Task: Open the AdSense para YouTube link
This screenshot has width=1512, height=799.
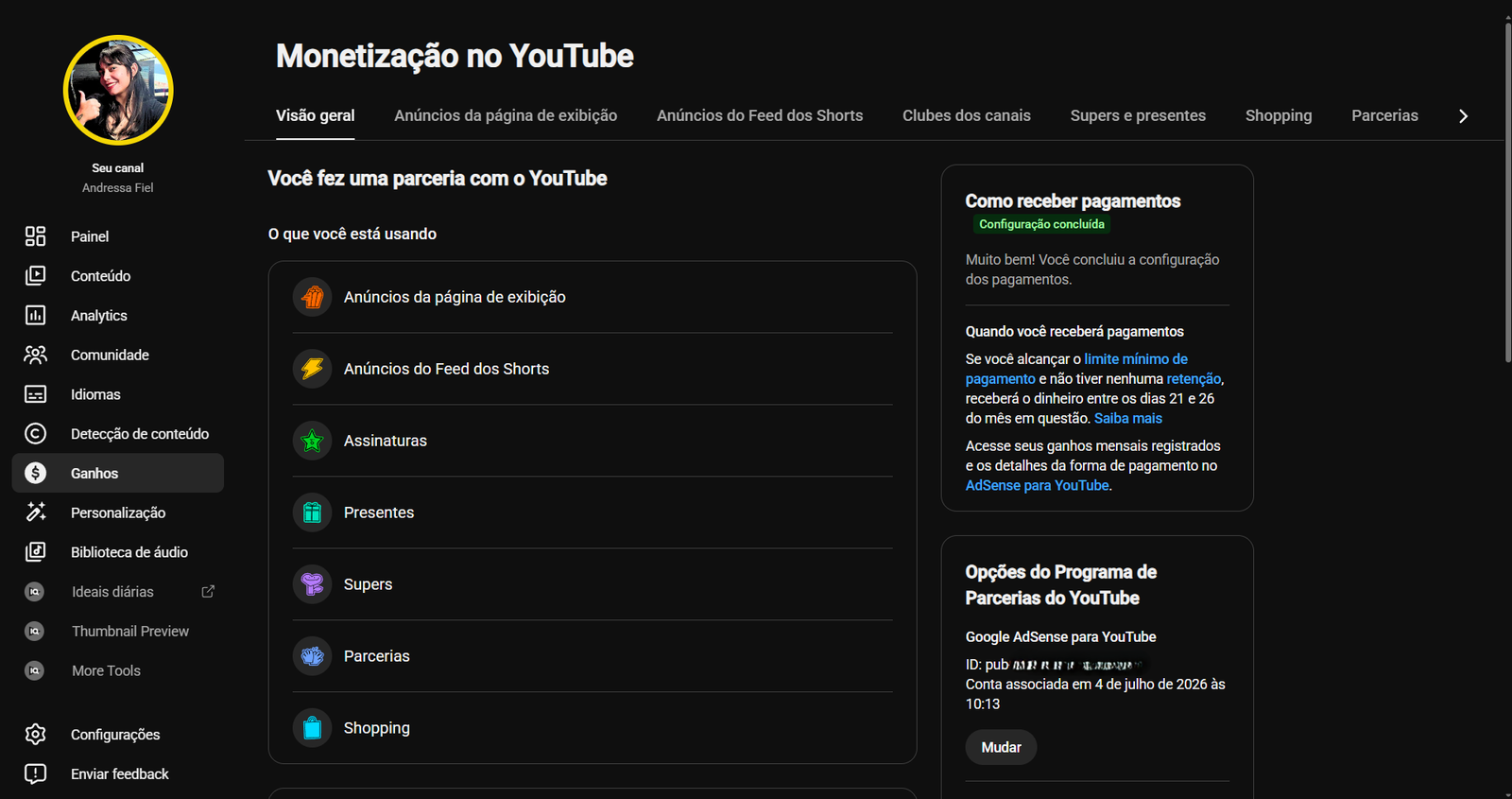Action: tap(1037, 486)
